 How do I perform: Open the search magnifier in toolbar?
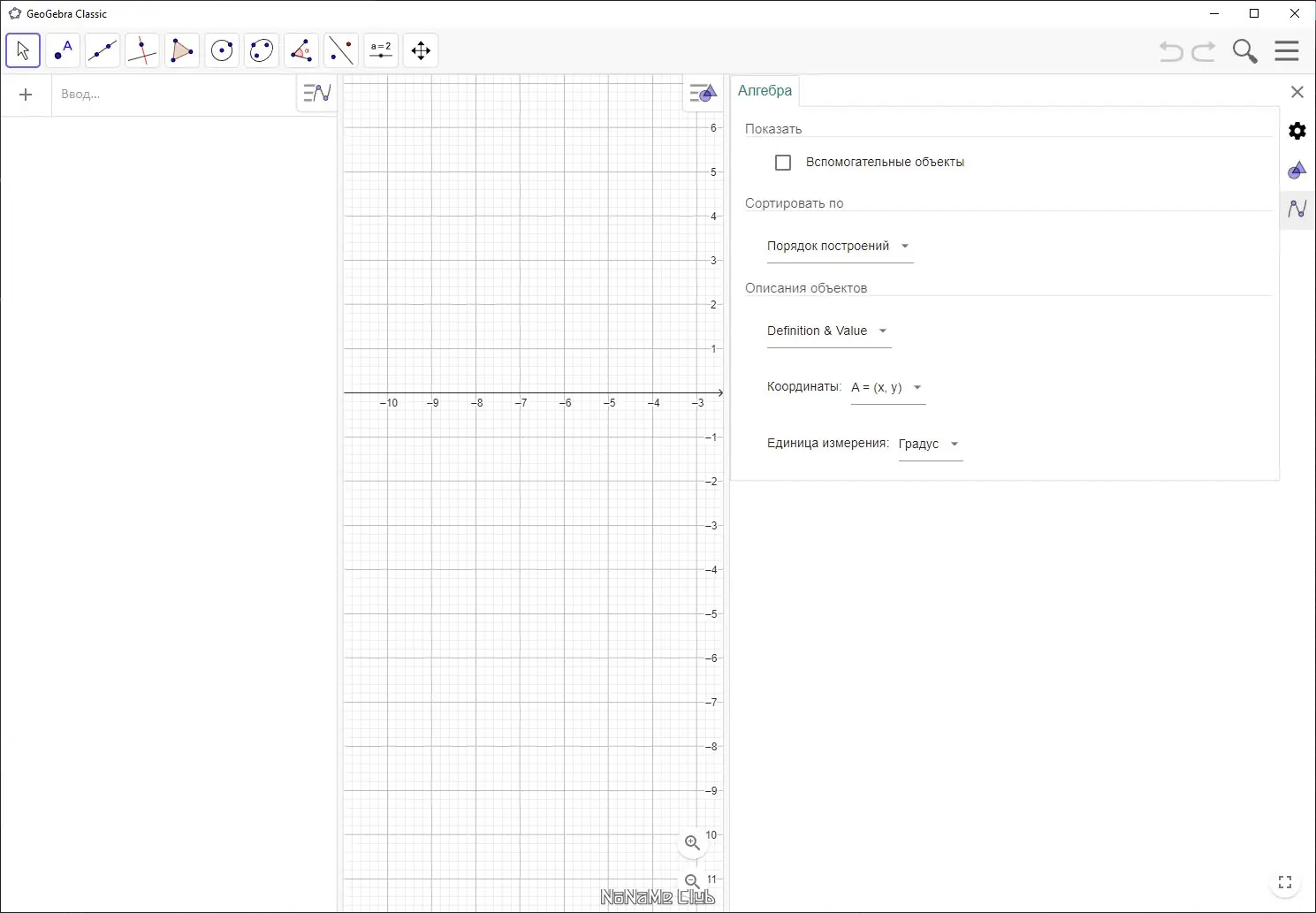click(x=1245, y=51)
